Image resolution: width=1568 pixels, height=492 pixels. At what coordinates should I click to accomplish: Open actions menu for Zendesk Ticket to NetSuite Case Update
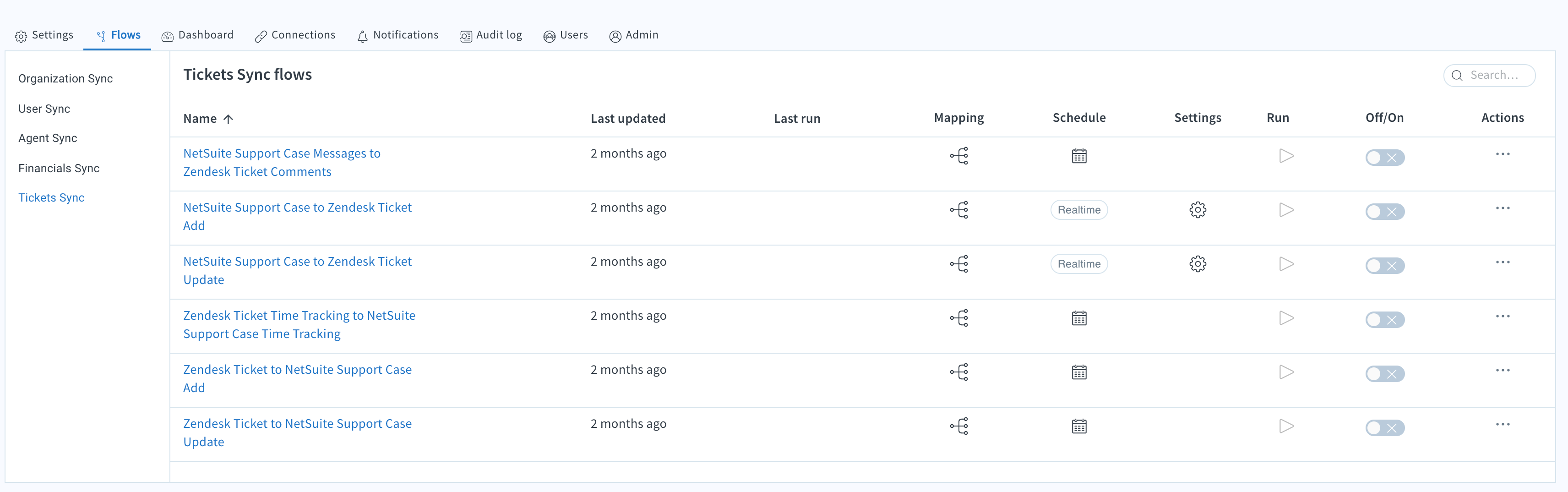pyautogui.click(x=1502, y=424)
